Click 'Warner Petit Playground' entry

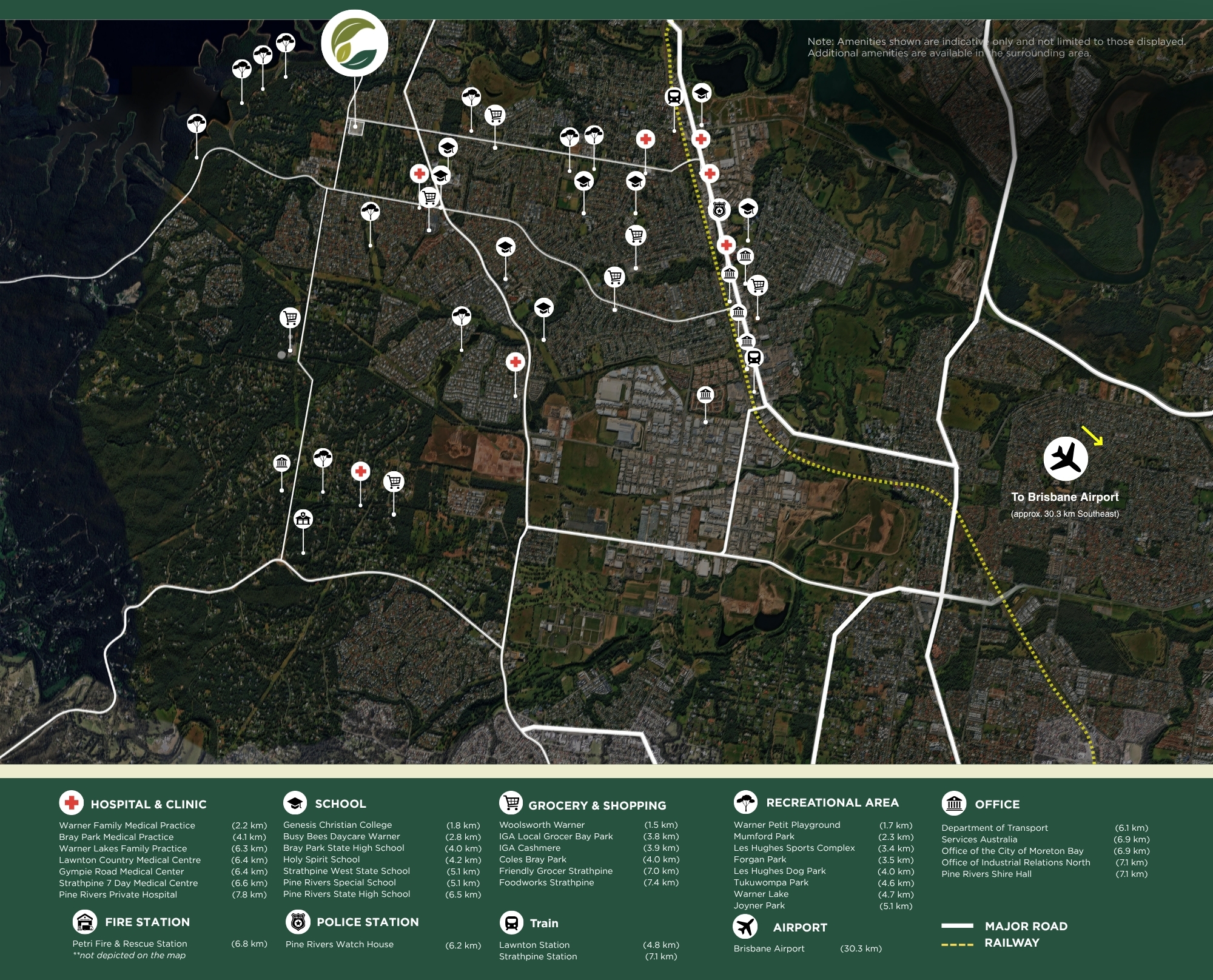(x=787, y=825)
